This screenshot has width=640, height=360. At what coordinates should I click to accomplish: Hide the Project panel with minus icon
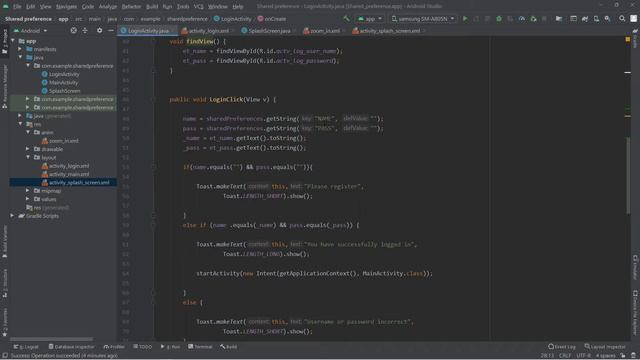pos(111,31)
